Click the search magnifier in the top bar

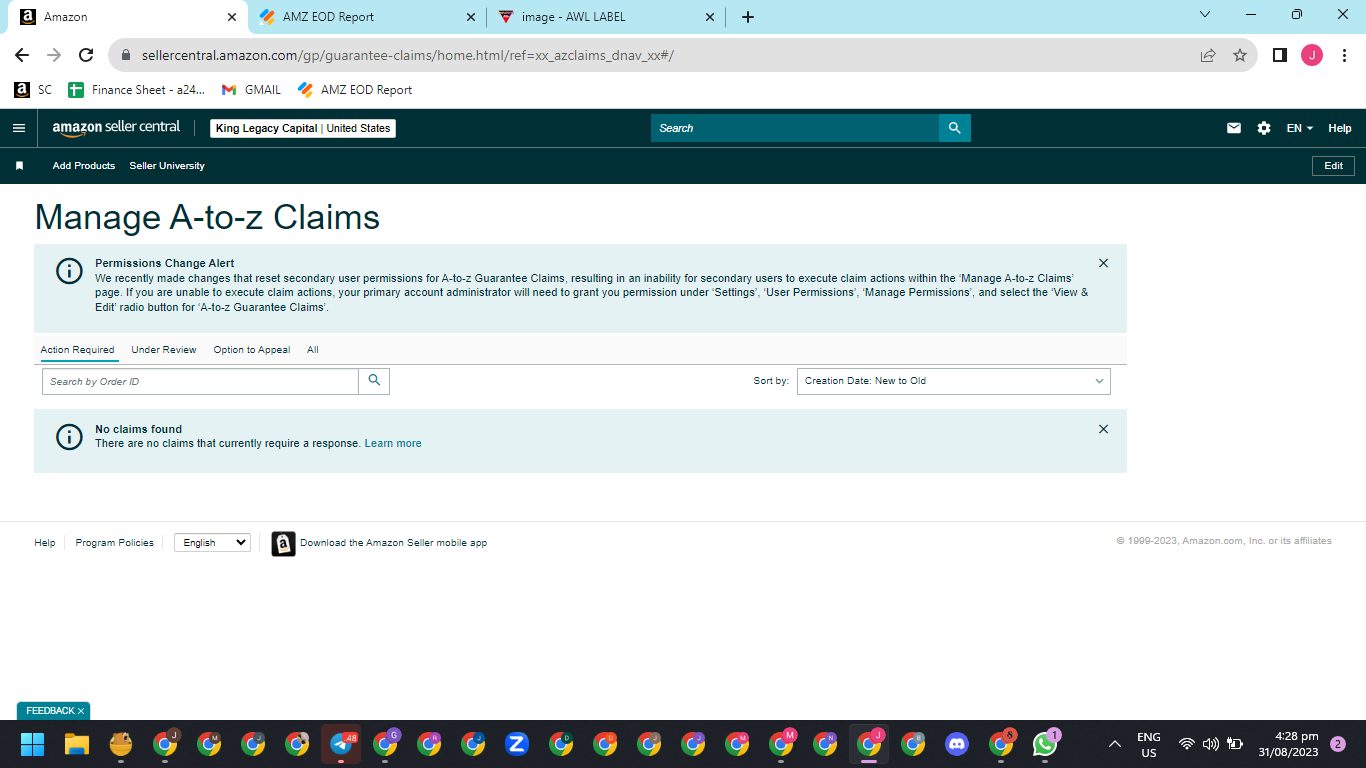click(954, 128)
